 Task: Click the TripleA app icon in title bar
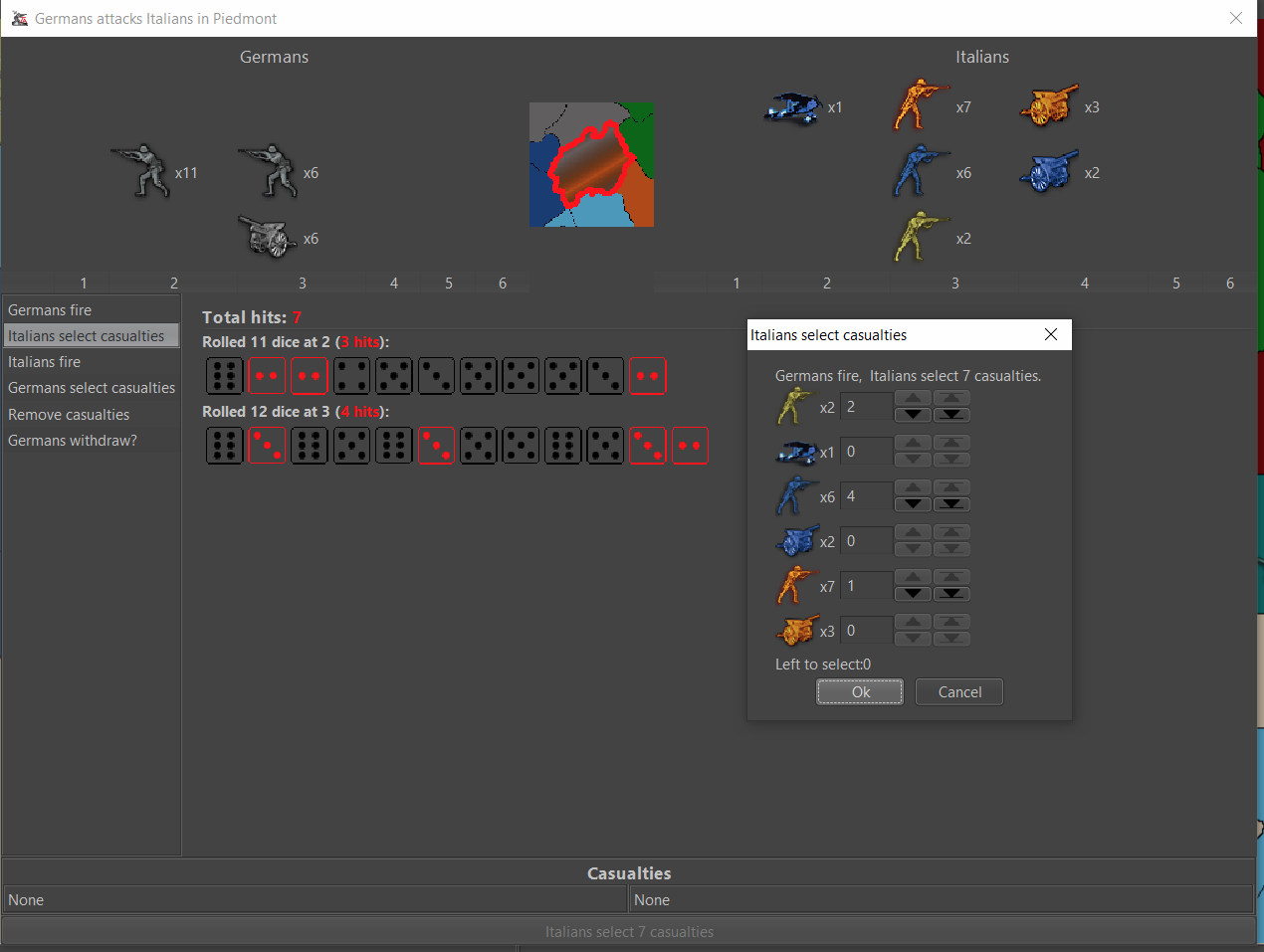pos(19,18)
